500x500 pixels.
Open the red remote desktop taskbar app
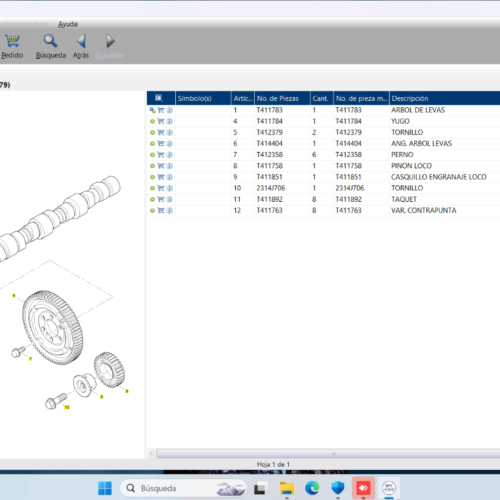point(363,488)
